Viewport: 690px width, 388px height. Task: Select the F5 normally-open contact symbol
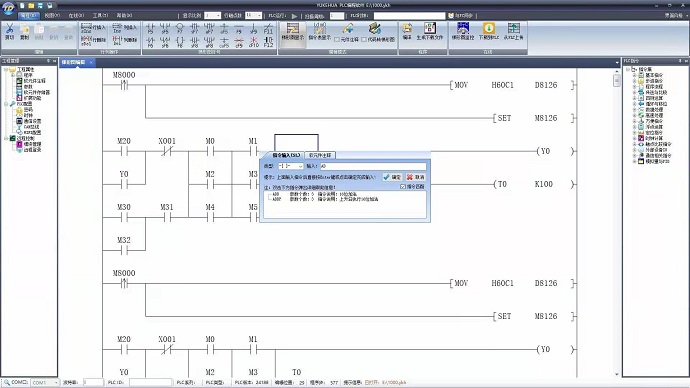click(x=150, y=29)
